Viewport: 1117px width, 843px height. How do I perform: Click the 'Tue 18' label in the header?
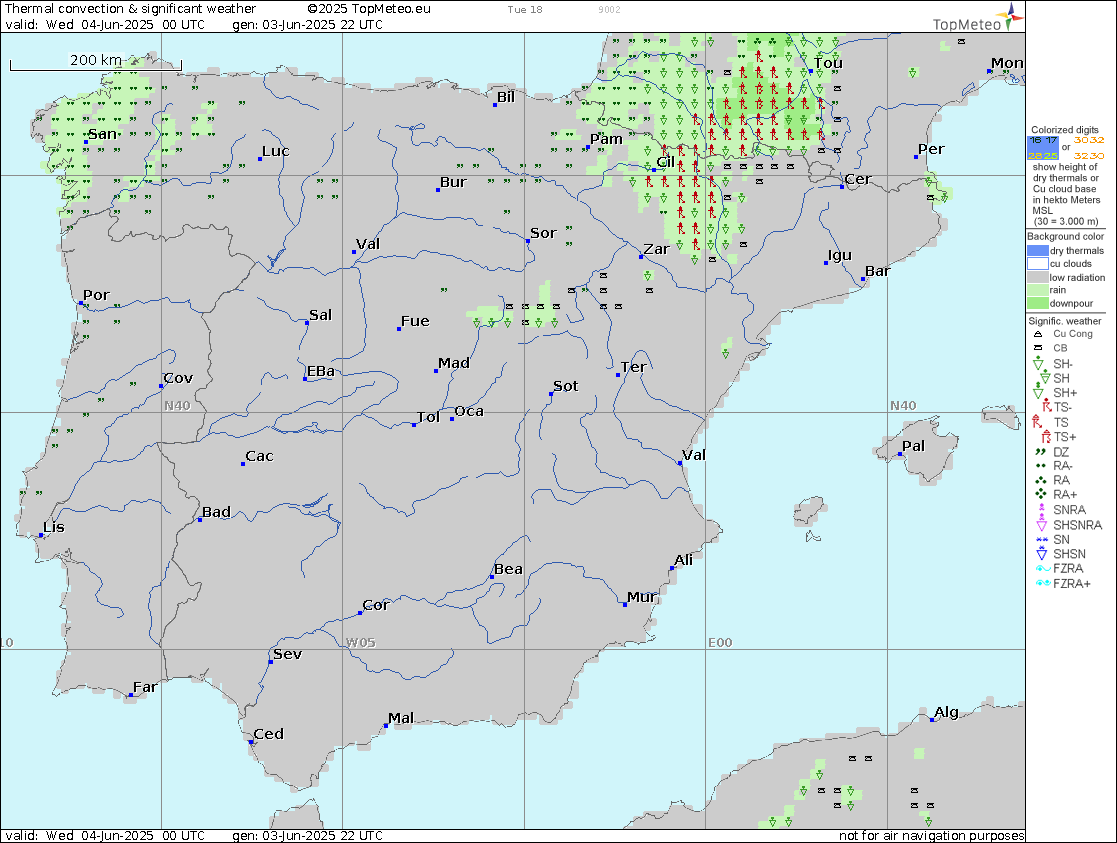(x=525, y=10)
